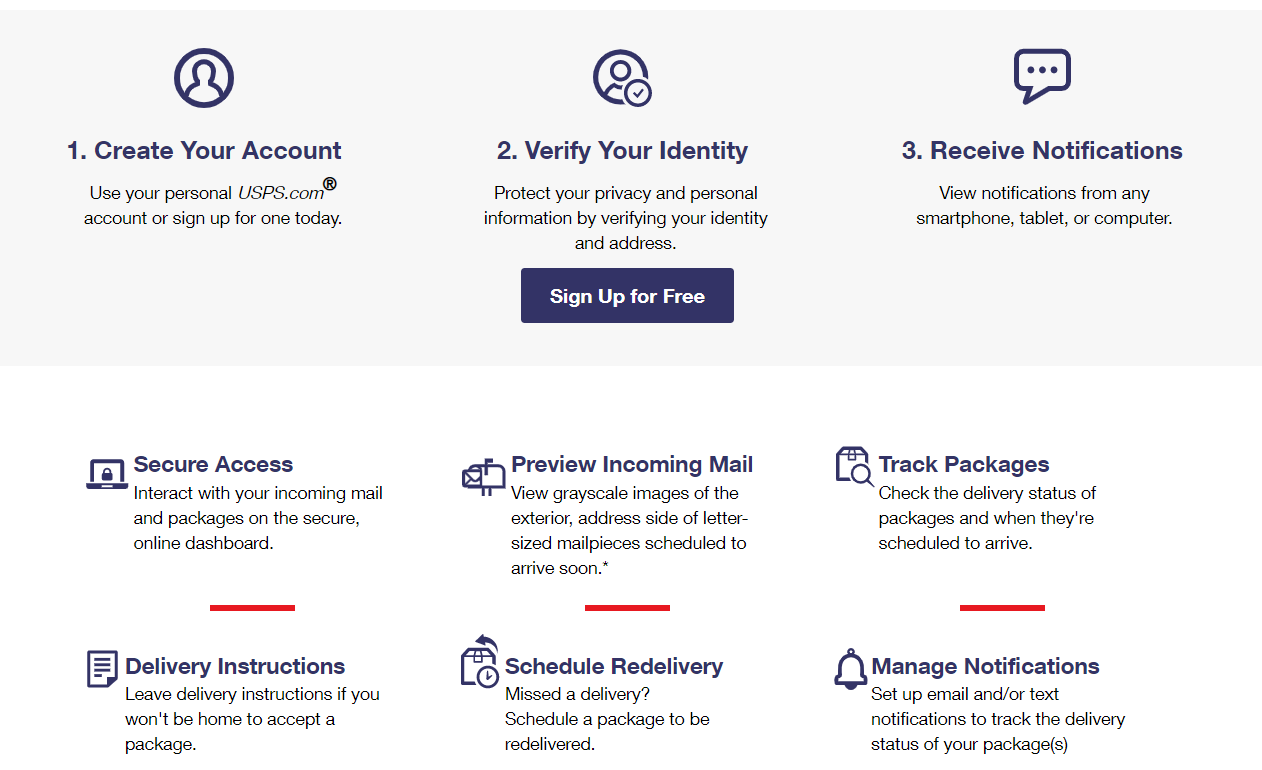Click the Schedule Redelivery package clock icon
The height and width of the screenshot is (770, 1262).
click(477, 662)
